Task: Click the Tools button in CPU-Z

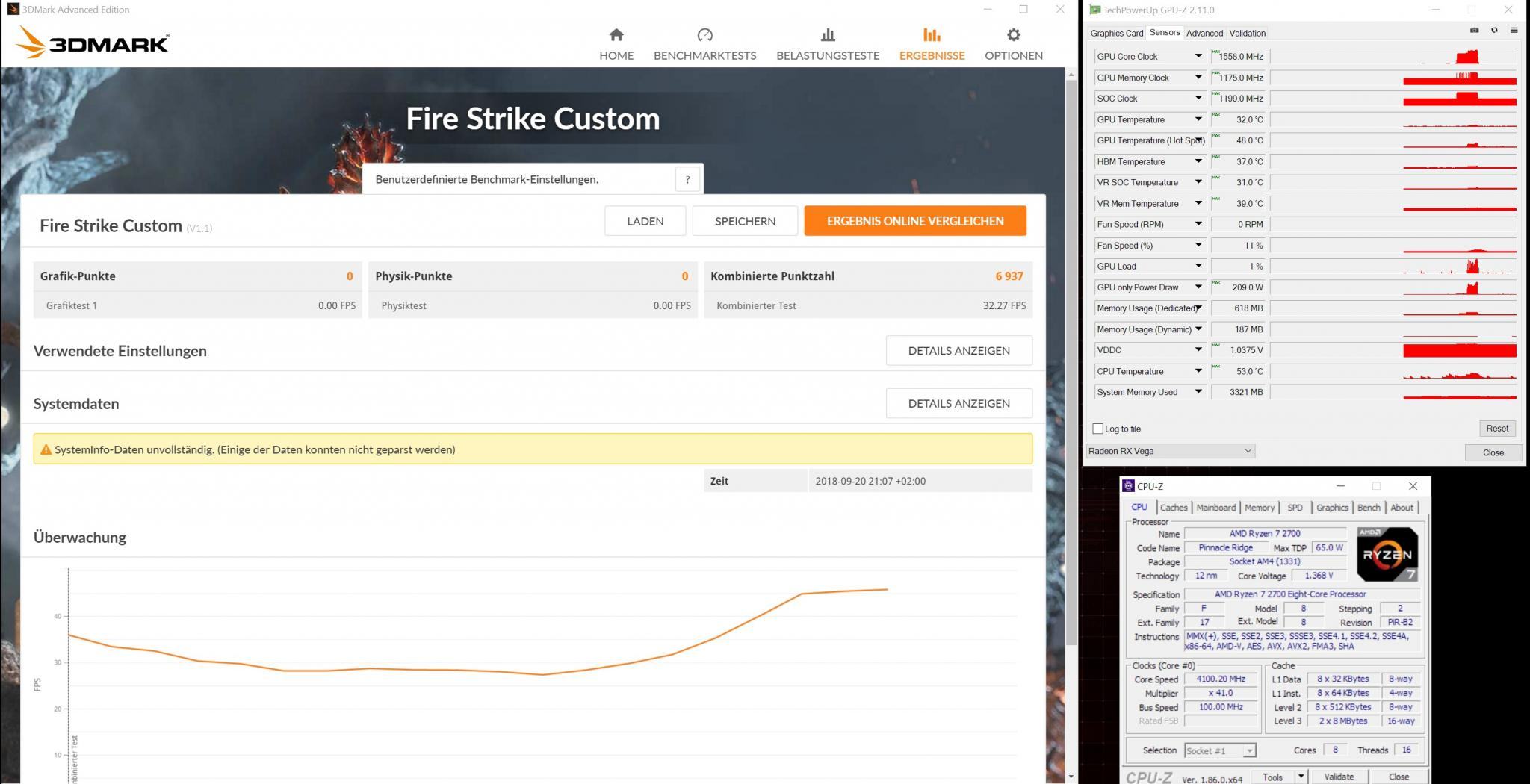Action: (x=1273, y=777)
